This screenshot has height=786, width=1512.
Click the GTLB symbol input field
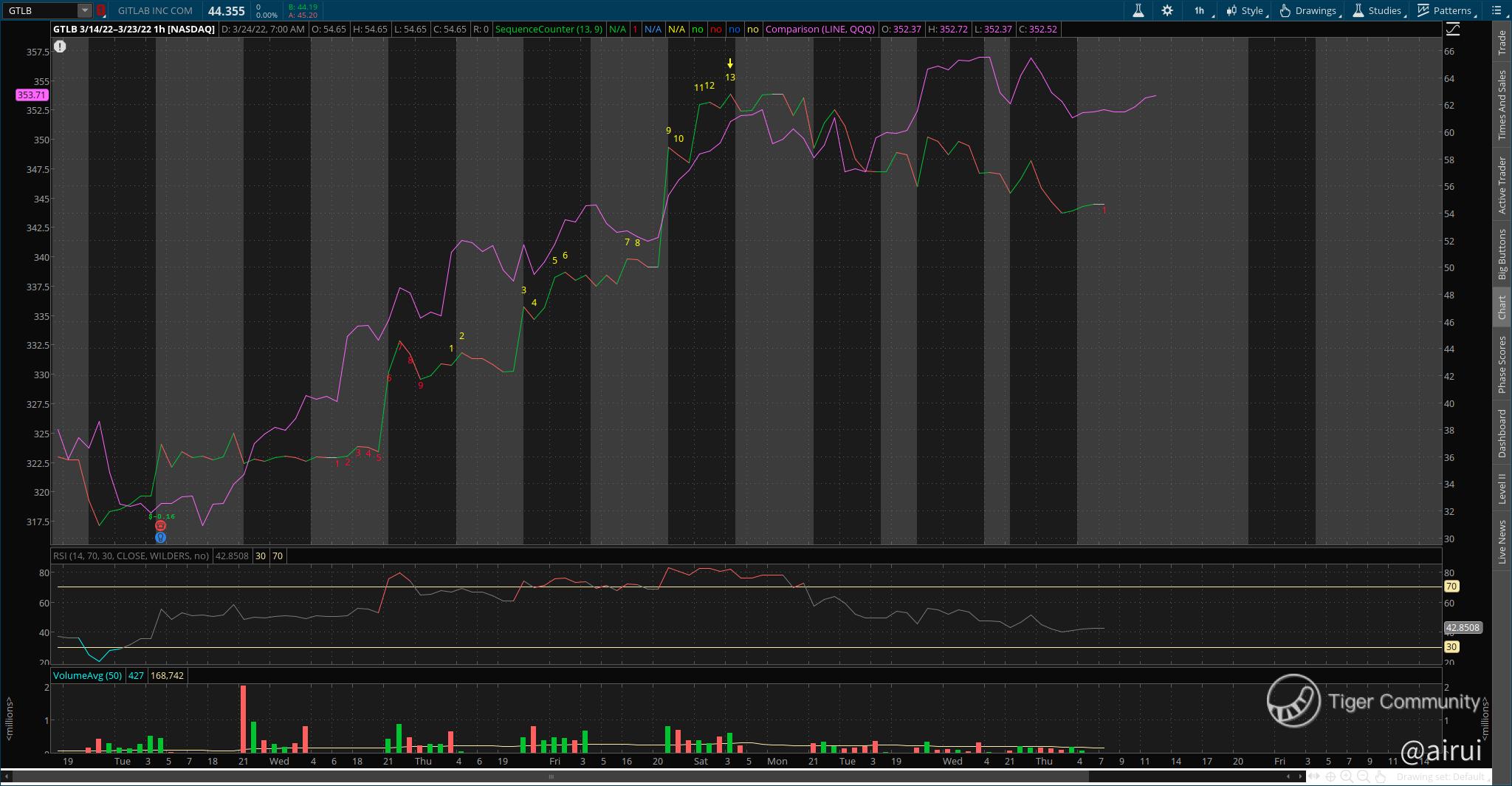pos(41,10)
